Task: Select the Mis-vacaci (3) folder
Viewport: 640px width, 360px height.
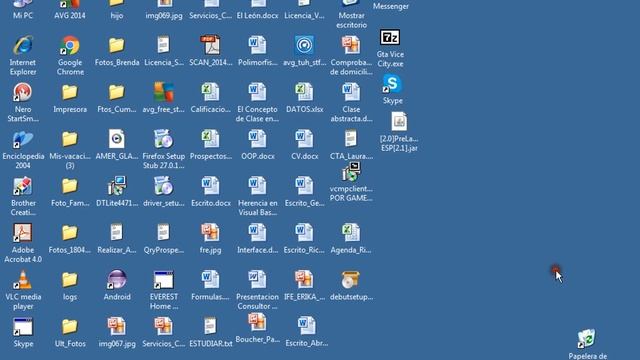Action: click(x=70, y=140)
